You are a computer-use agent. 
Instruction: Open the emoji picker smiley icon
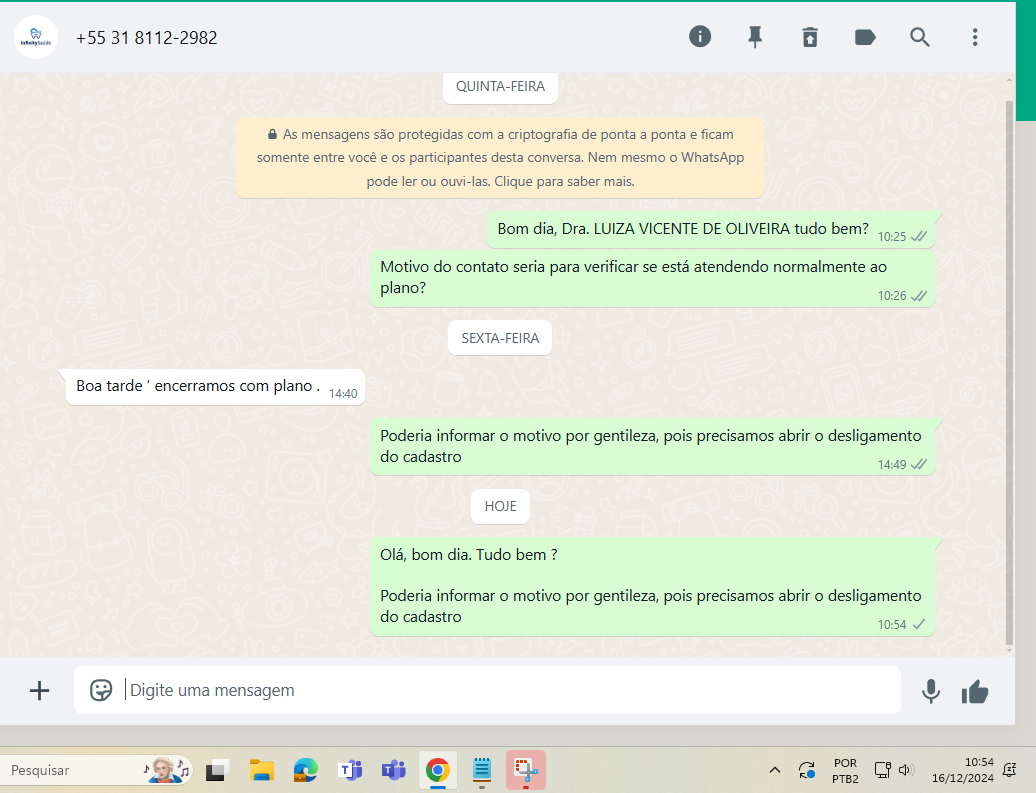pos(101,690)
